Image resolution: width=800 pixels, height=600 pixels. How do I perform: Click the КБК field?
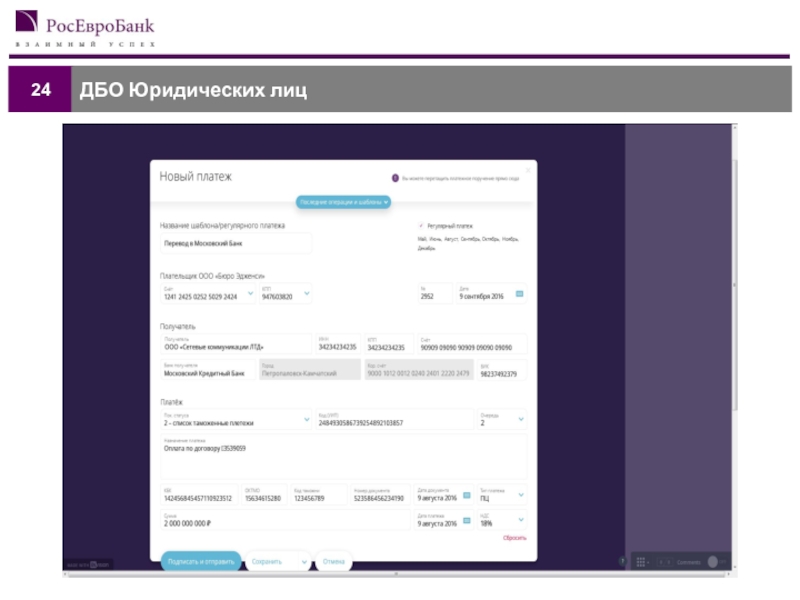point(199,495)
